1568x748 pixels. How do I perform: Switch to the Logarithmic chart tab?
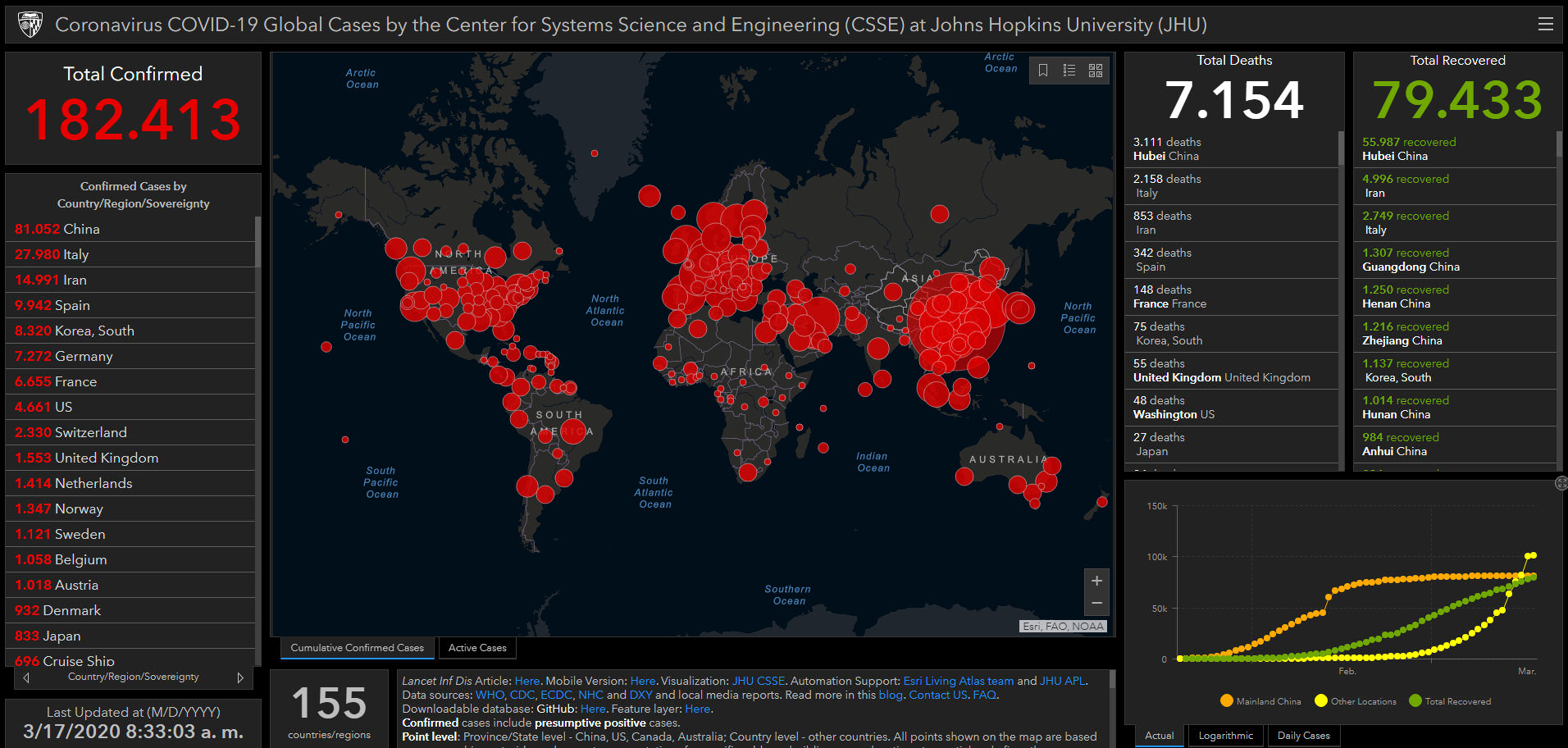click(1225, 736)
